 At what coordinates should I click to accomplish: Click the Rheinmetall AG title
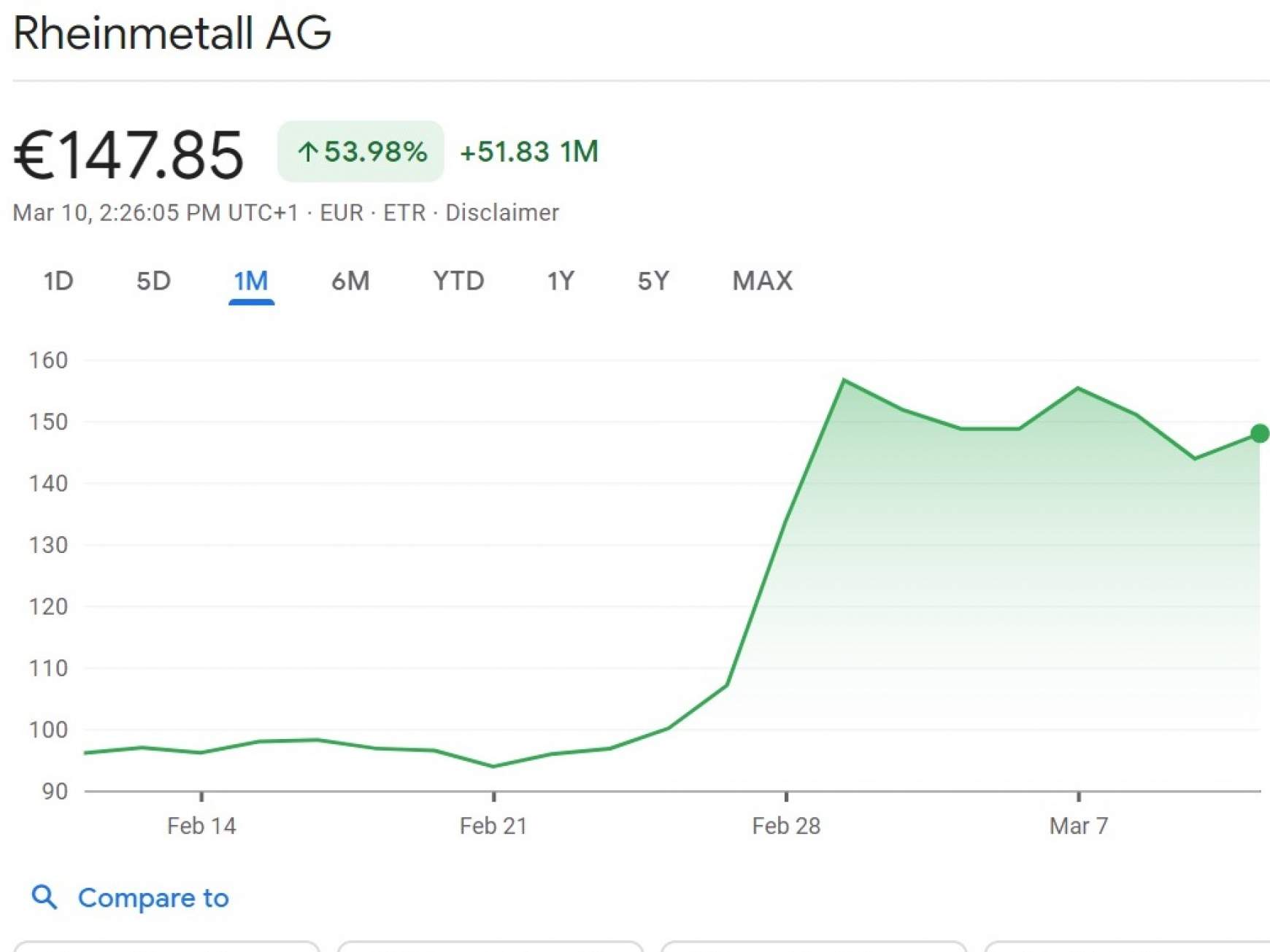pyautogui.click(x=172, y=33)
